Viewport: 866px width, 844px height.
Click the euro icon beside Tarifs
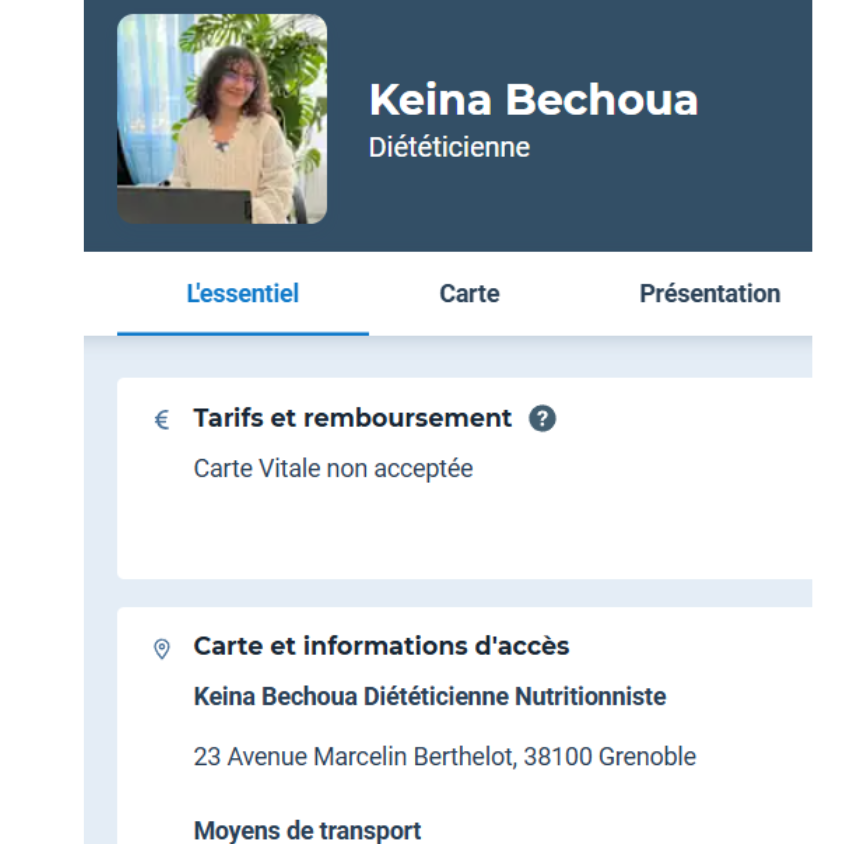(x=162, y=420)
